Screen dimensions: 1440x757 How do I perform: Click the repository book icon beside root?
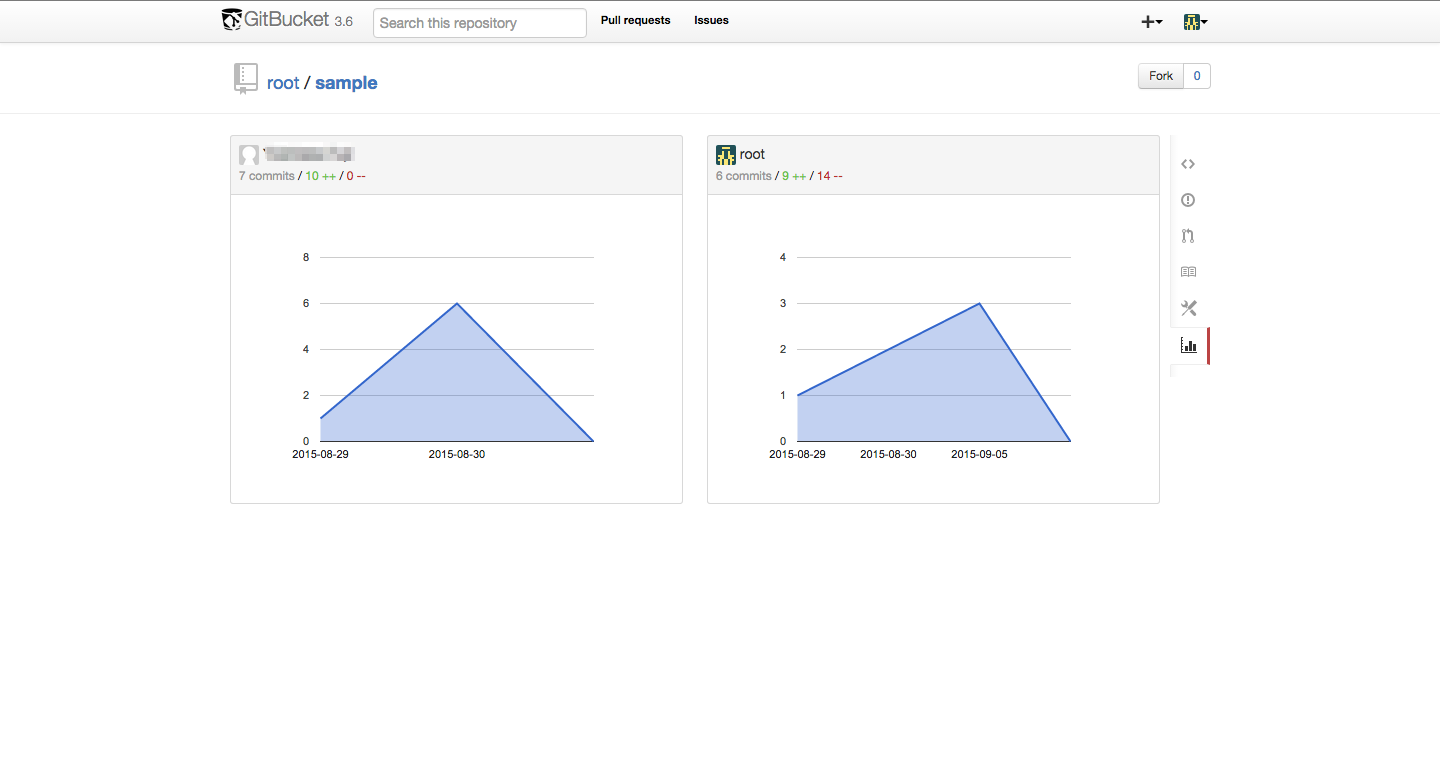(x=245, y=79)
